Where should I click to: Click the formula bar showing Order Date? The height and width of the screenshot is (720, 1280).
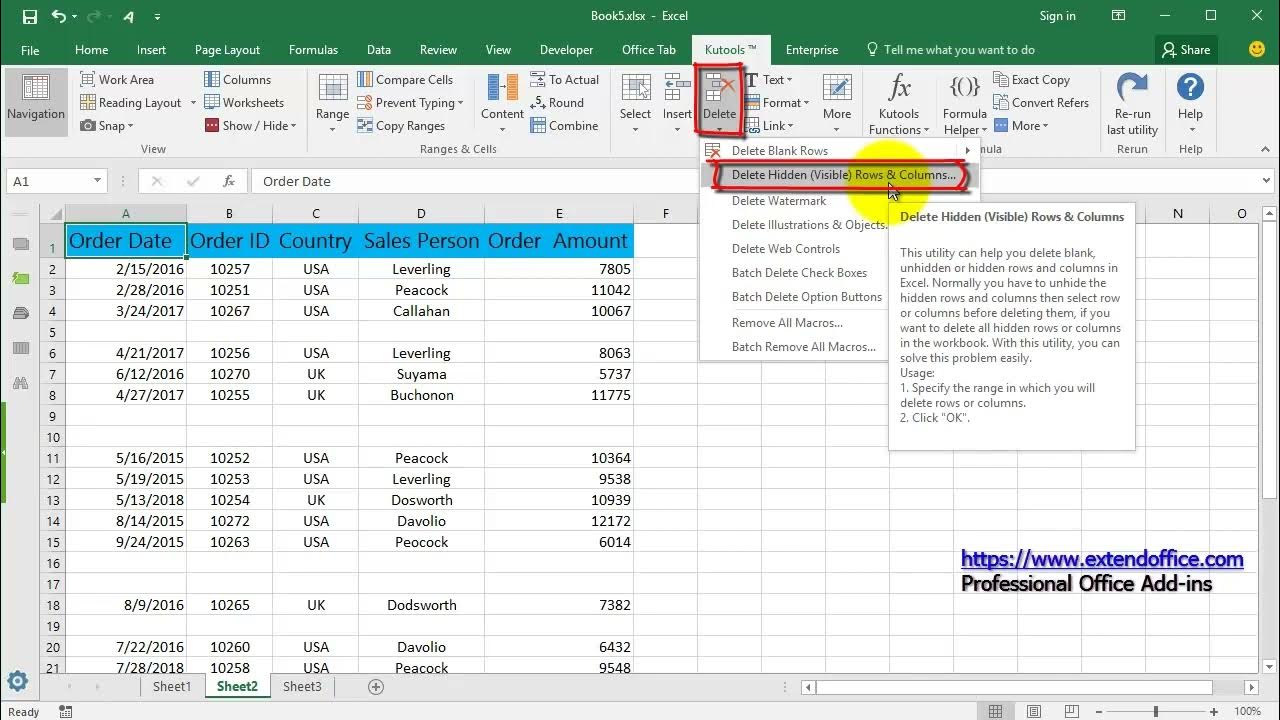pos(755,181)
